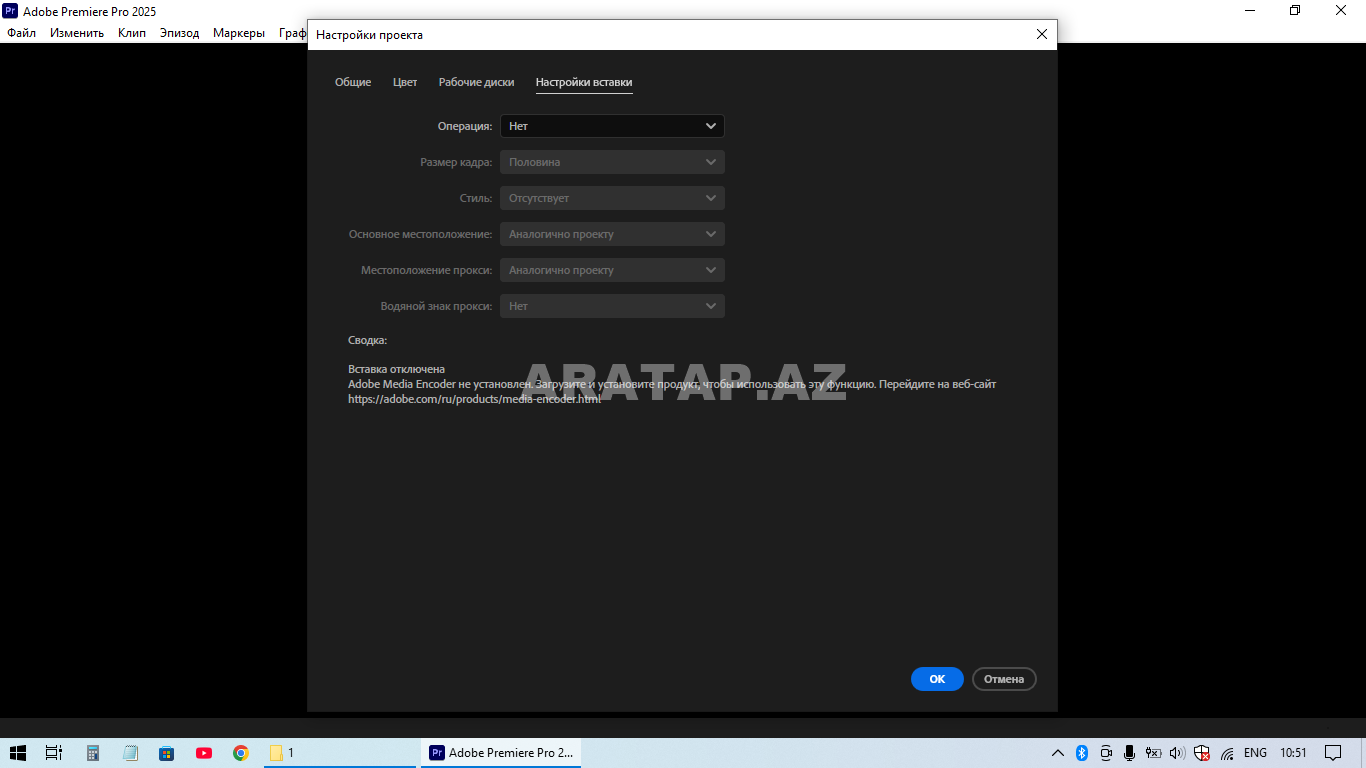Image resolution: width=1366 pixels, height=768 pixels.
Task: Click the Отмена button
Action: 1004,679
